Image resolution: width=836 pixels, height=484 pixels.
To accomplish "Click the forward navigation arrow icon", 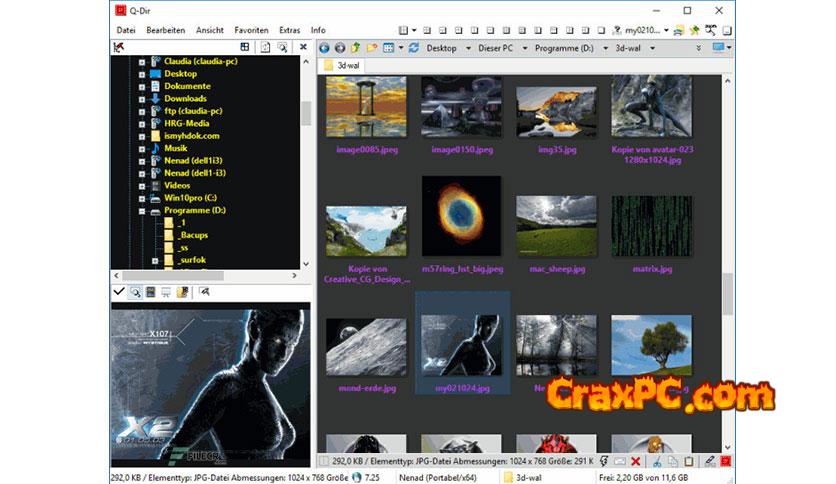I will tap(340, 48).
